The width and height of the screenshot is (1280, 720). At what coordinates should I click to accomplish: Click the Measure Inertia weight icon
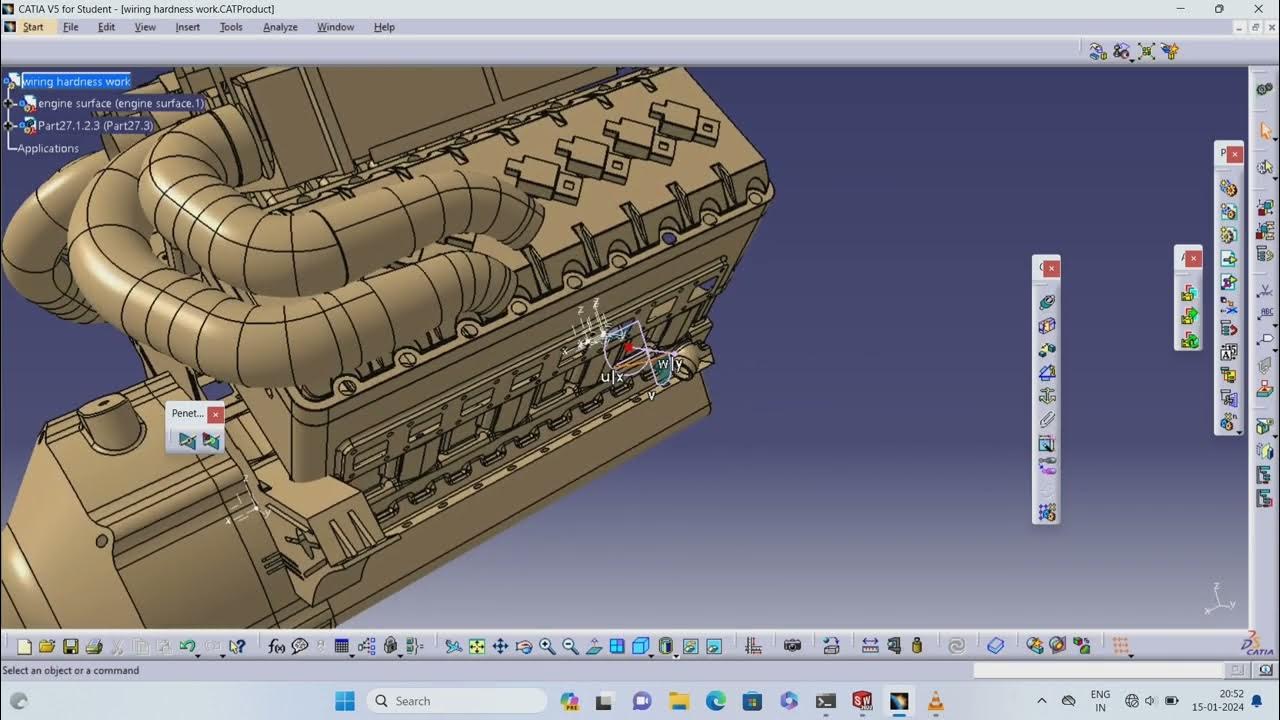[917, 647]
